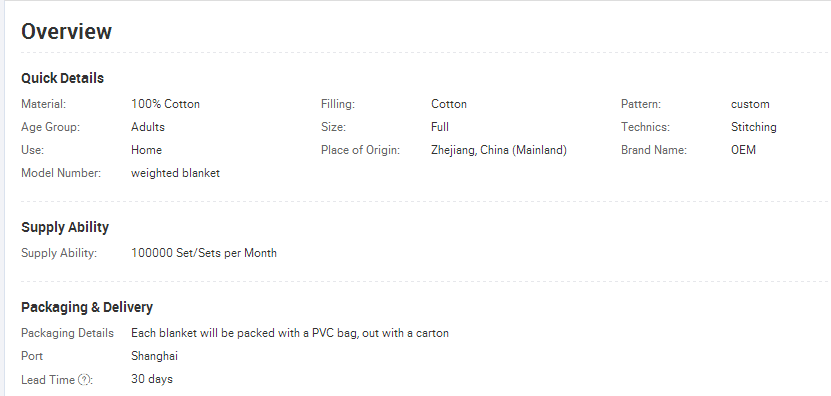Select the 100000 Set/Sets per Month text
831x396 pixels.
(x=204, y=253)
